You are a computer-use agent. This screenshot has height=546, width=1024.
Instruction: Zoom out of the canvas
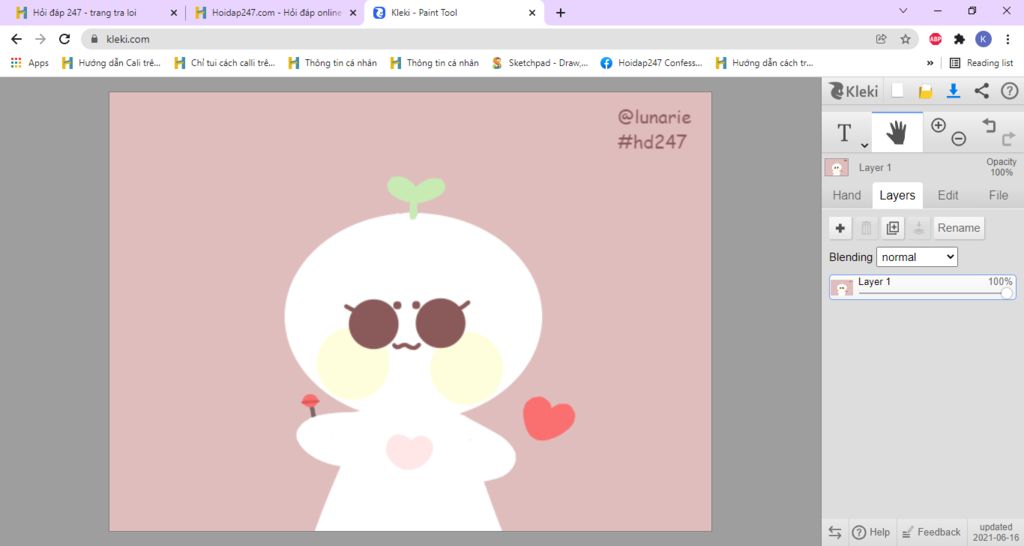click(x=958, y=138)
